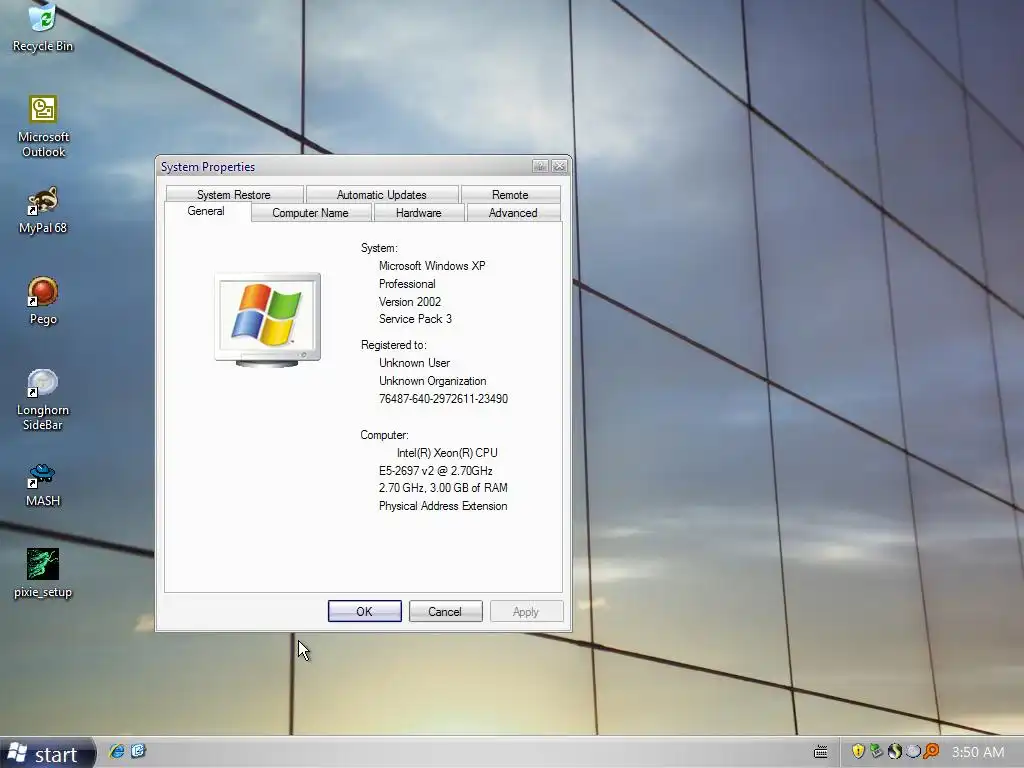Select the Microsoft Outlook desktop icon
This screenshot has width=1024, height=768.
coord(43,126)
